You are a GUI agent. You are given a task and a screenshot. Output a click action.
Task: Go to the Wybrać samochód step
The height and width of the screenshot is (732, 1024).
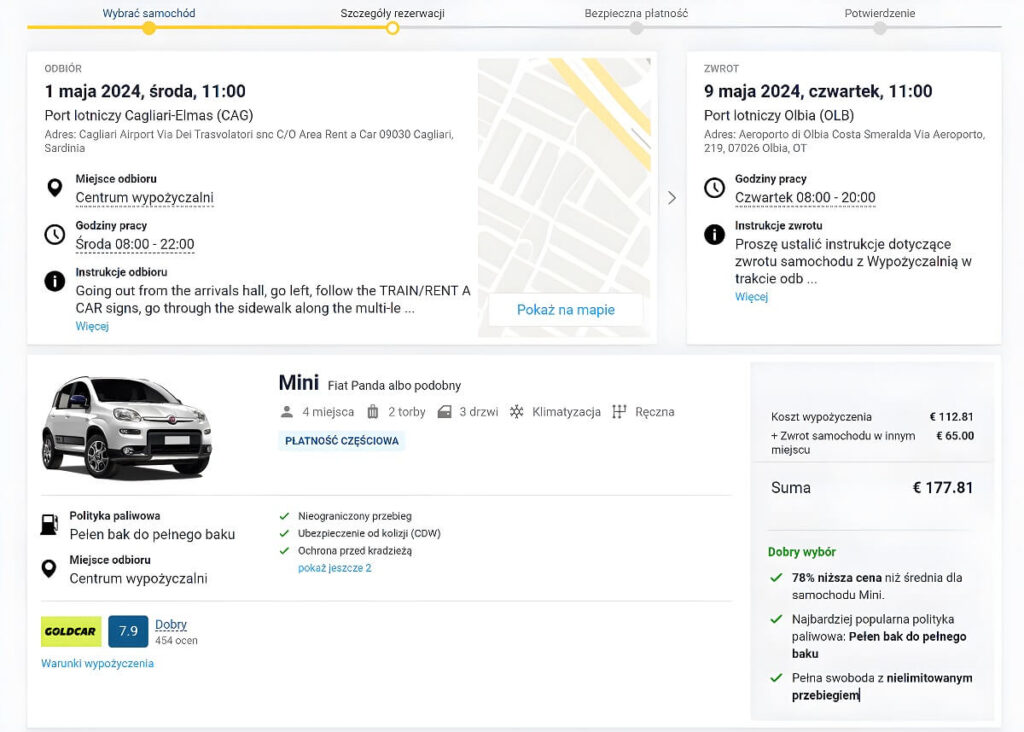click(149, 14)
